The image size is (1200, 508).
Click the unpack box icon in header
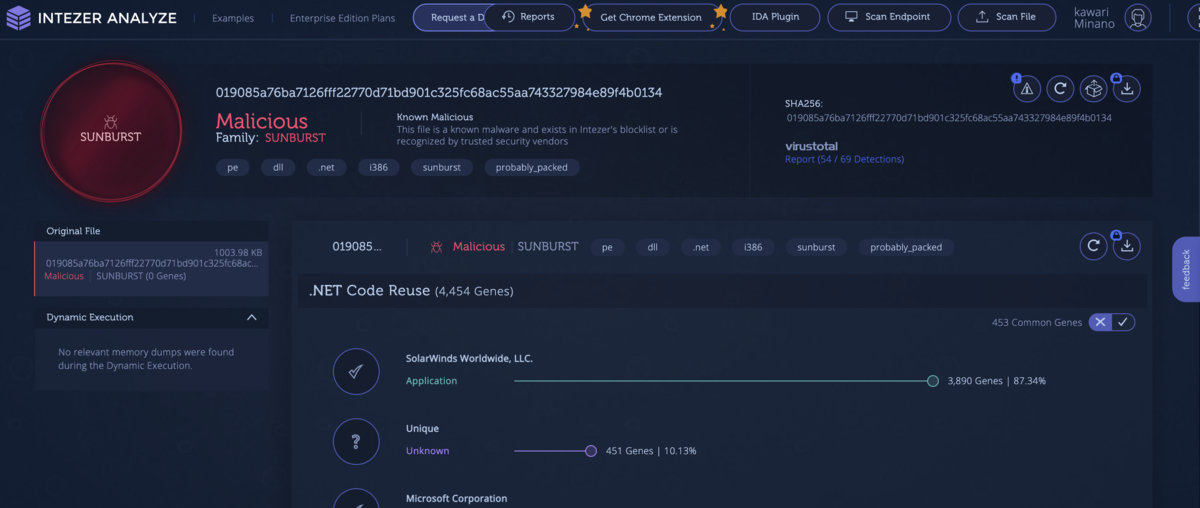coord(1094,89)
